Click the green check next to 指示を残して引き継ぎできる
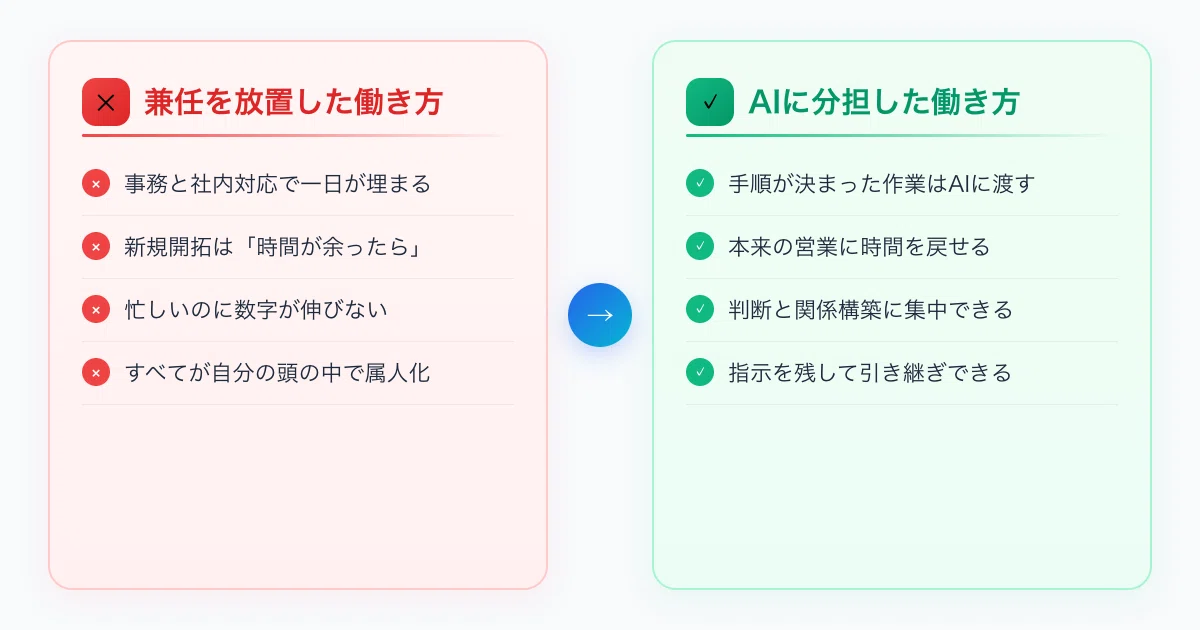Image resolution: width=1200 pixels, height=630 pixels. pyautogui.click(x=700, y=373)
